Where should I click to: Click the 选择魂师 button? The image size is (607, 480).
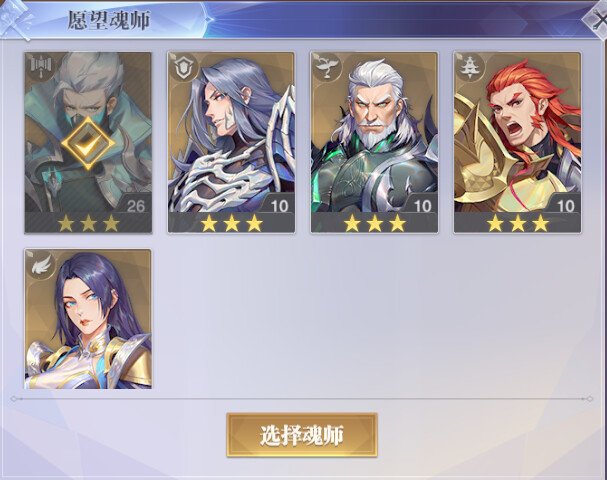coord(302,435)
